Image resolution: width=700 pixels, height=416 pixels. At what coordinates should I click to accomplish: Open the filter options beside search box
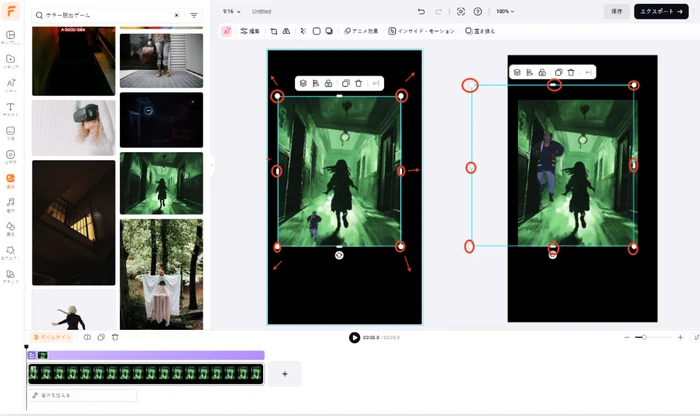coord(194,16)
